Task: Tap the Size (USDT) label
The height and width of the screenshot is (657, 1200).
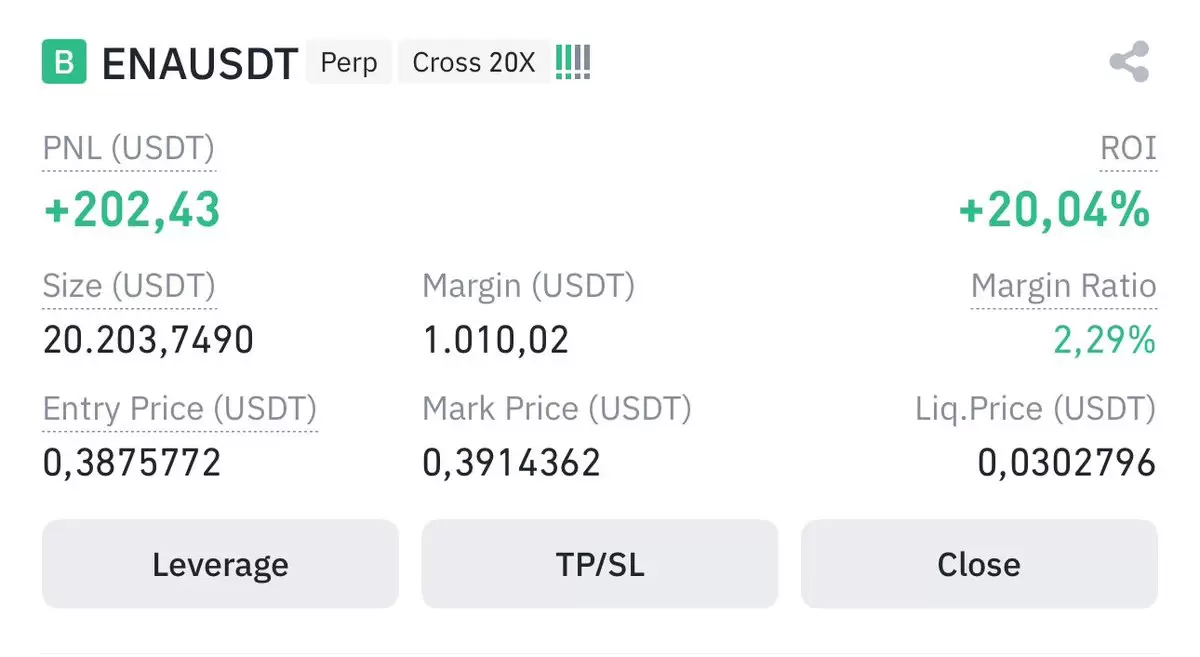Action: (129, 287)
